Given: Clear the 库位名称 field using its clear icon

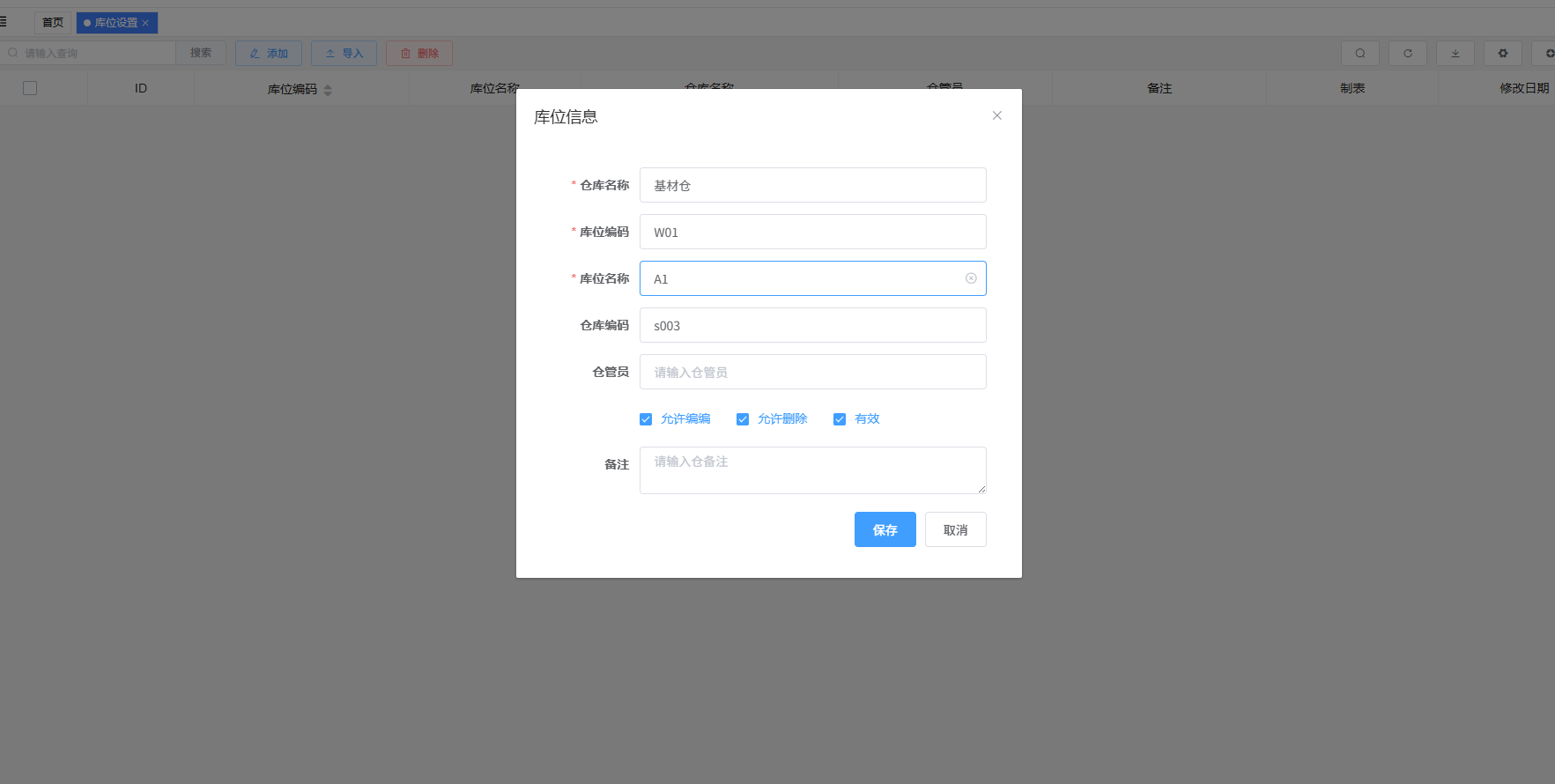Looking at the screenshot, I should (971, 278).
